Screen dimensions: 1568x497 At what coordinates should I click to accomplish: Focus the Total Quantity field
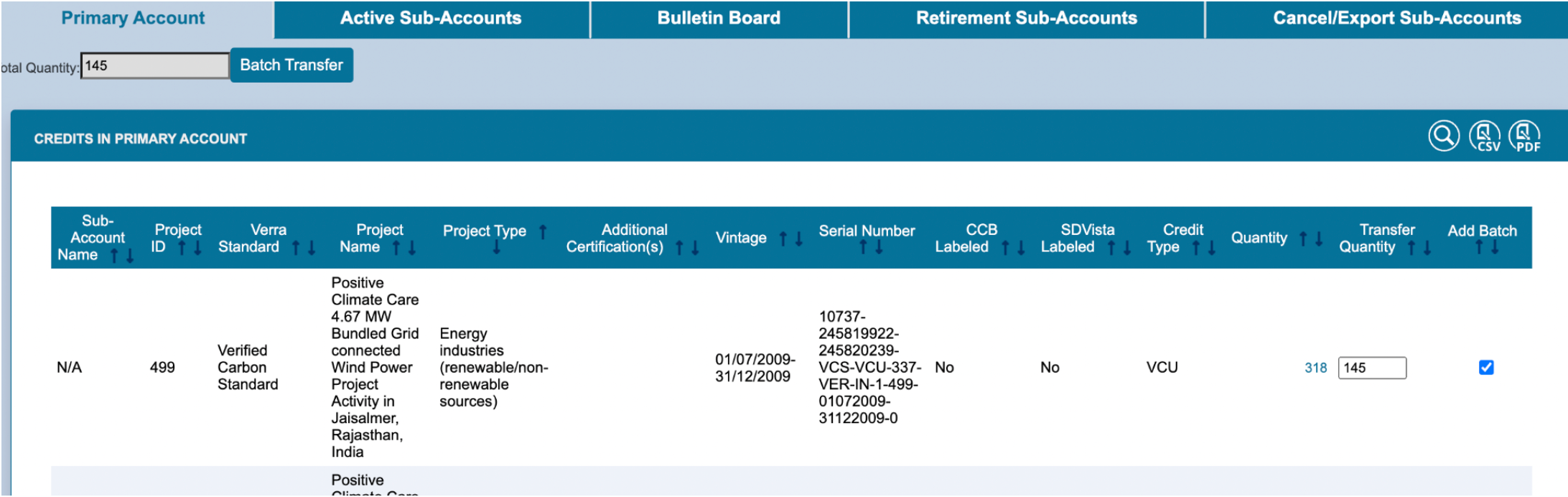coord(154,66)
